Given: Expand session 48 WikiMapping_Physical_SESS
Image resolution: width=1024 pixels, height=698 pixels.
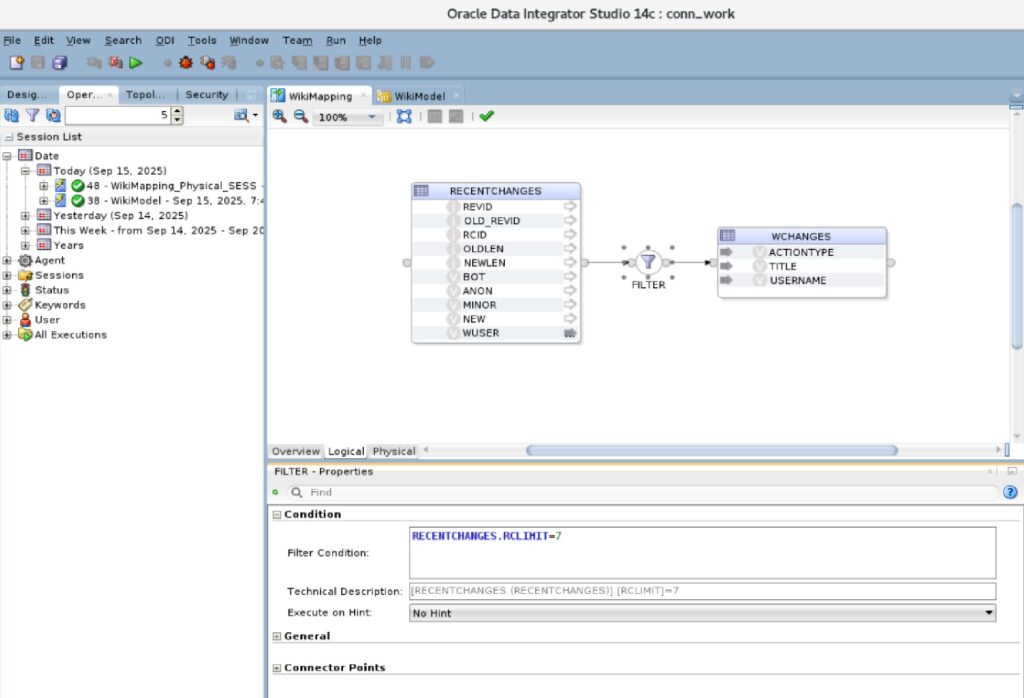Looking at the screenshot, I should click(x=43, y=186).
